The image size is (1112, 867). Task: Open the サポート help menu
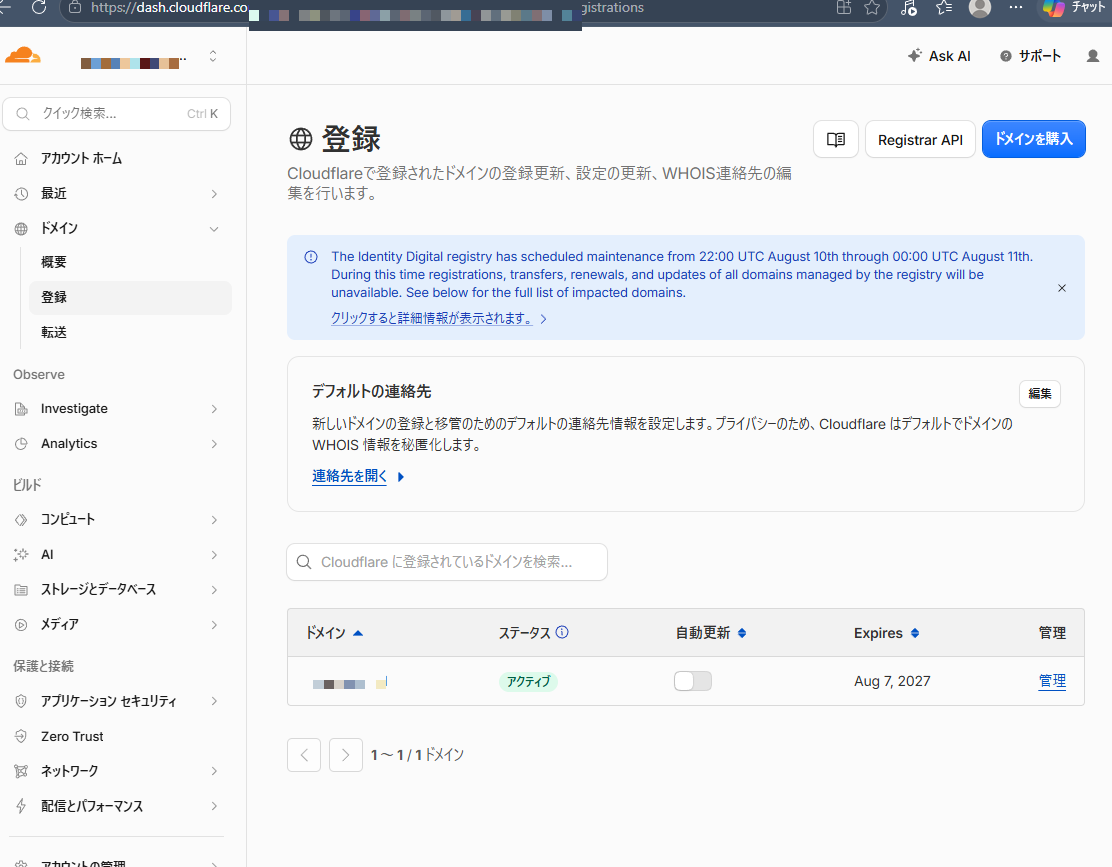click(x=1030, y=56)
